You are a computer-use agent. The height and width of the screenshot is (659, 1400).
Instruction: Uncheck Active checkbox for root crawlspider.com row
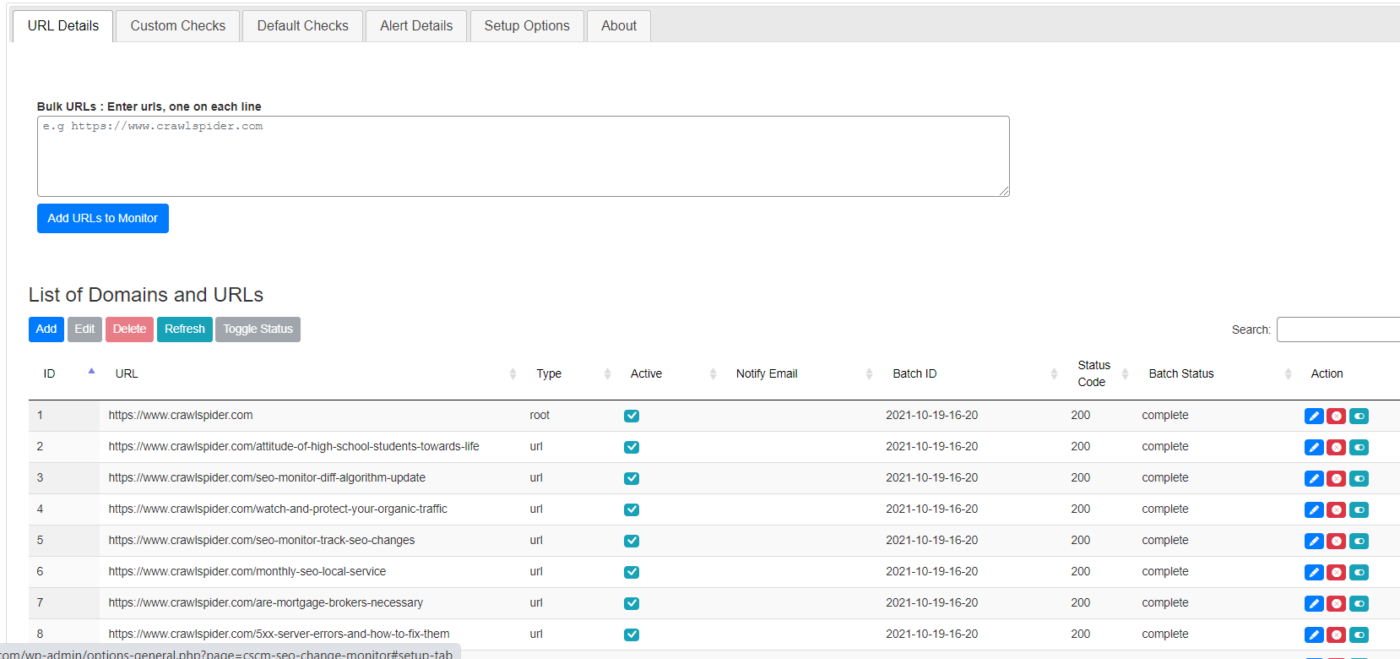click(631, 416)
